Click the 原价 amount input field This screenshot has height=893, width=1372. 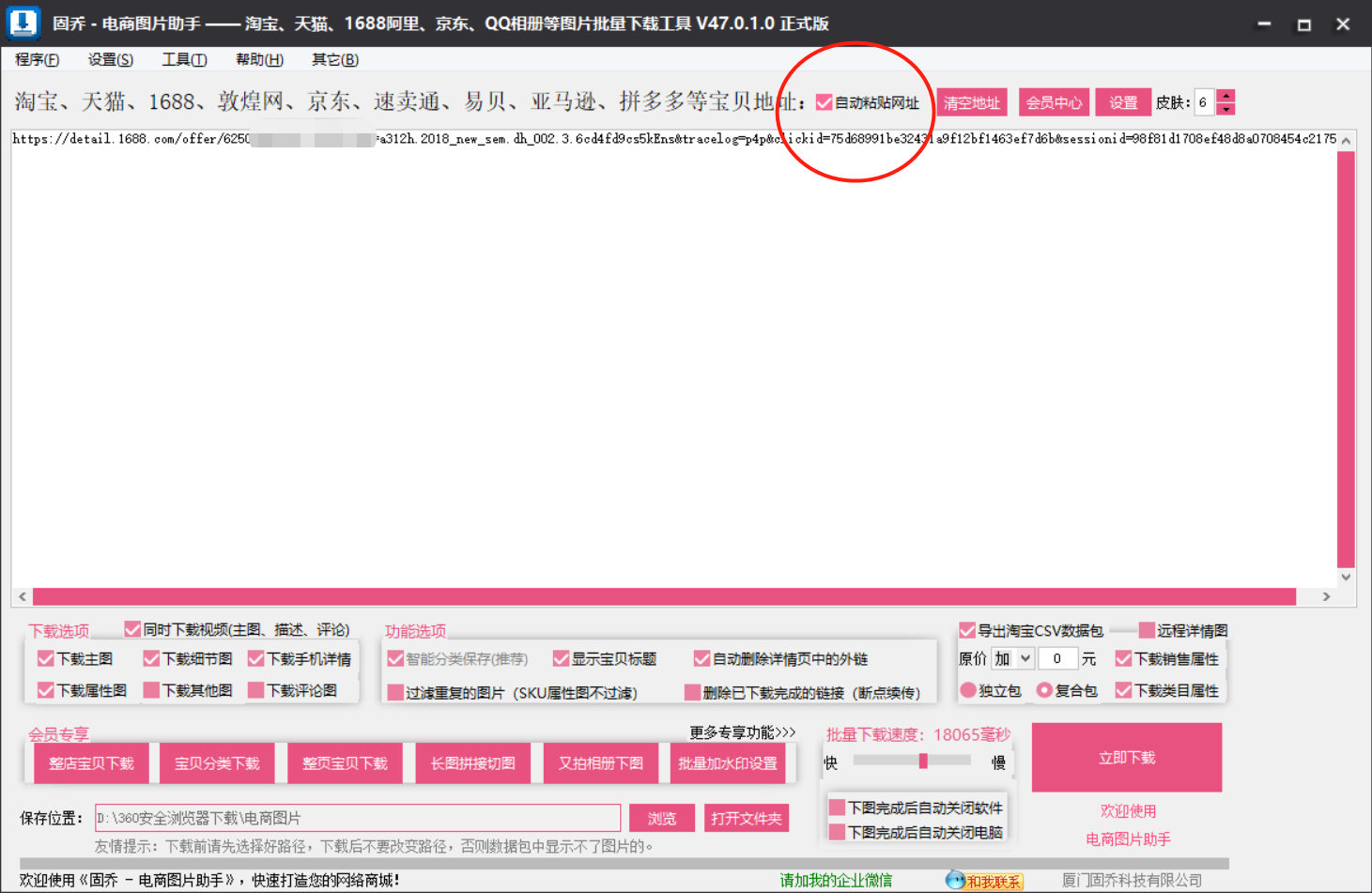pos(1057,659)
